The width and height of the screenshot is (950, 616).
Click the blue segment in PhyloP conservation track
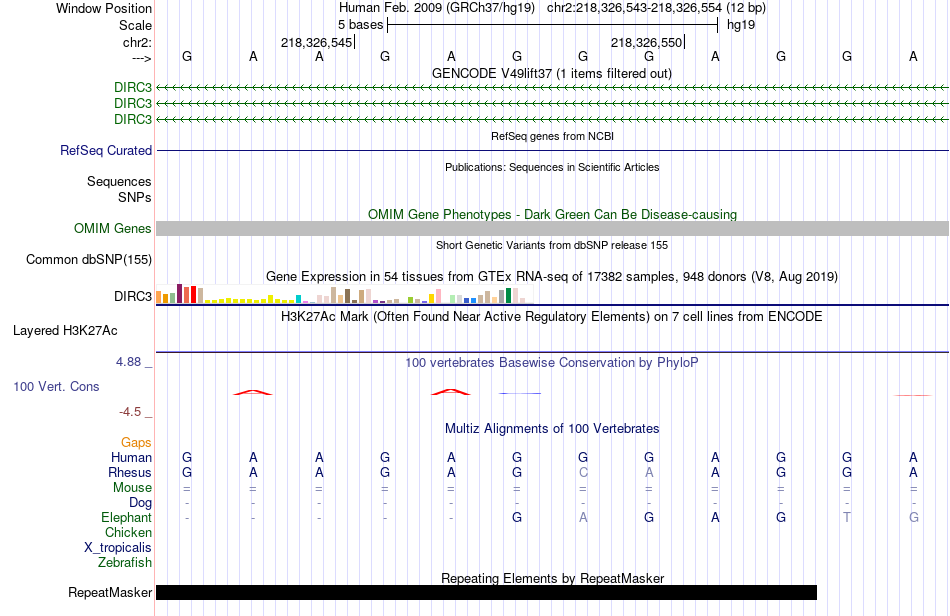click(x=520, y=394)
